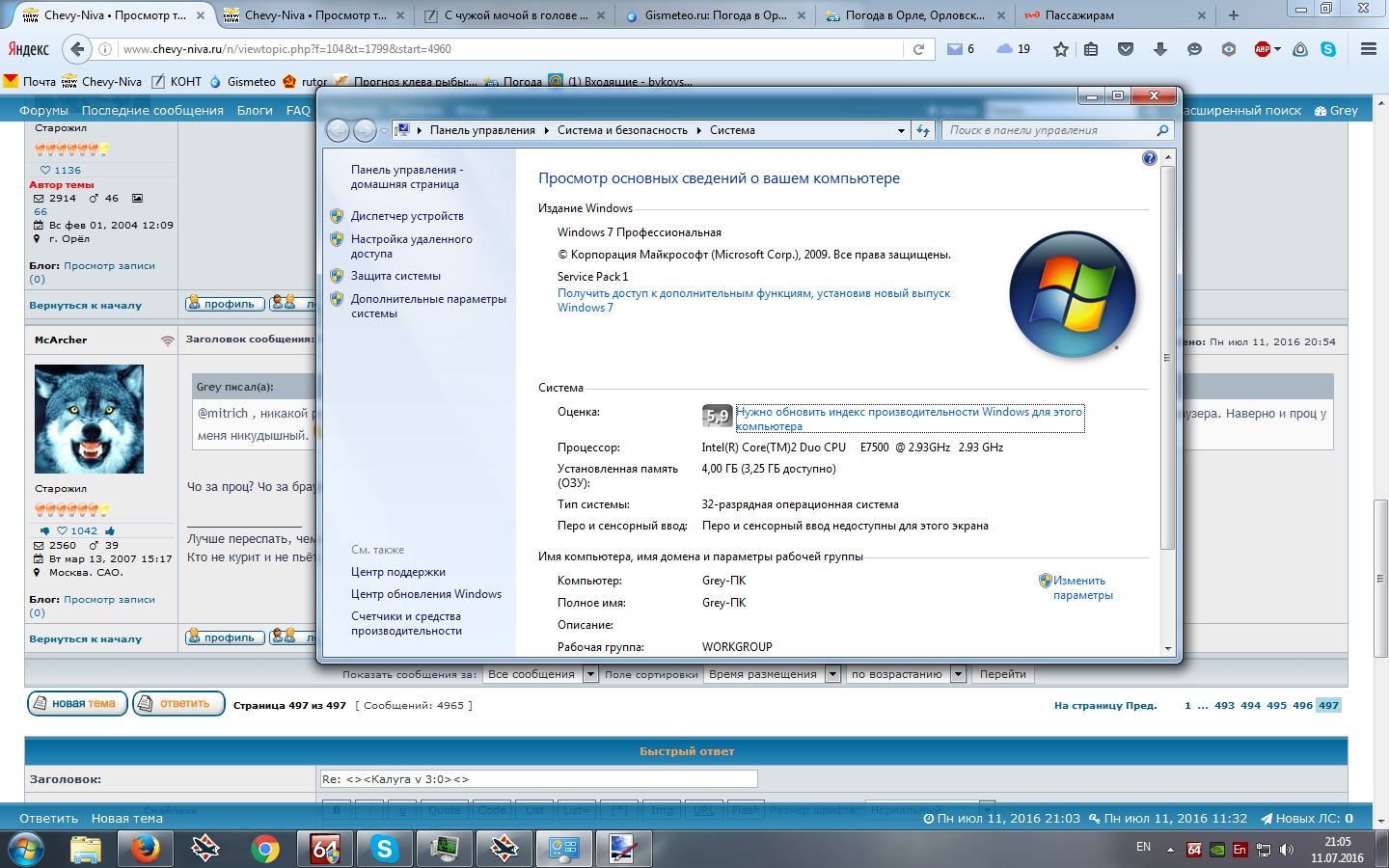Open the 'по возрастанию' sort order dropdown
Image resolution: width=1389 pixels, height=868 pixels.
[958, 674]
